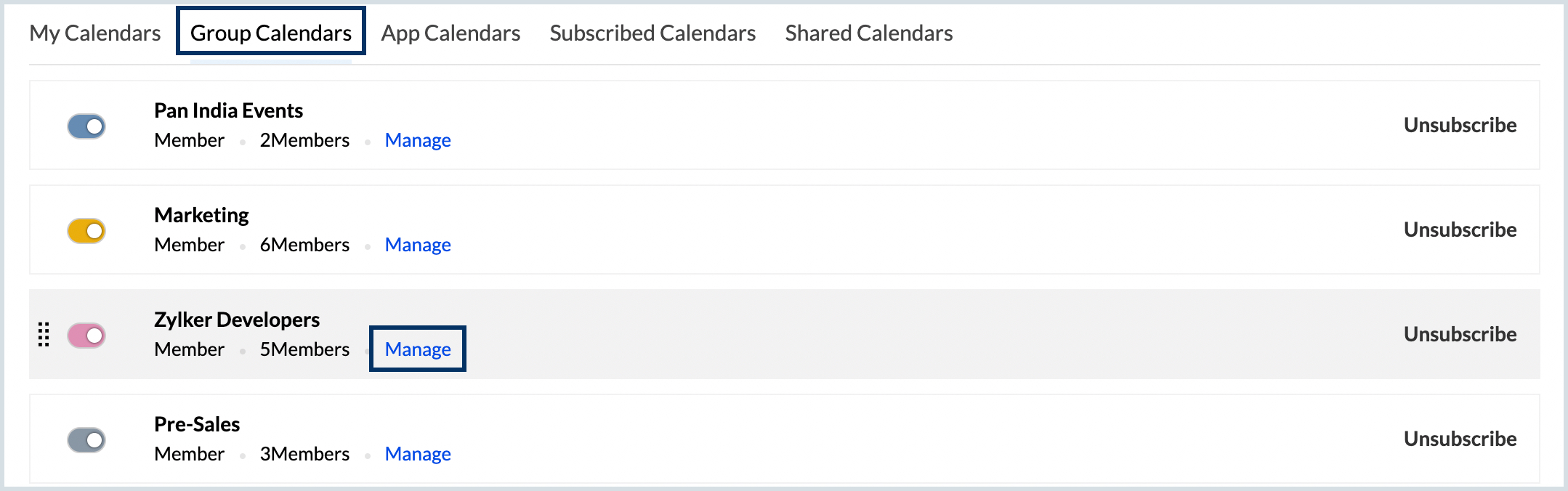Select the Zylker Developers calendar name
This screenshot has width=1568, height=491.
(x=237, y=320)
